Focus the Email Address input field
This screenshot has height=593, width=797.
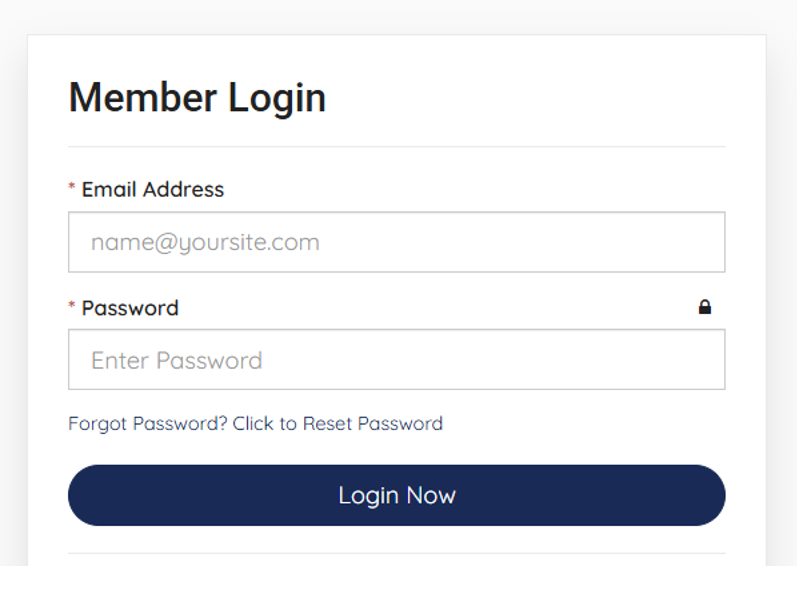click(x=396, y=242)
